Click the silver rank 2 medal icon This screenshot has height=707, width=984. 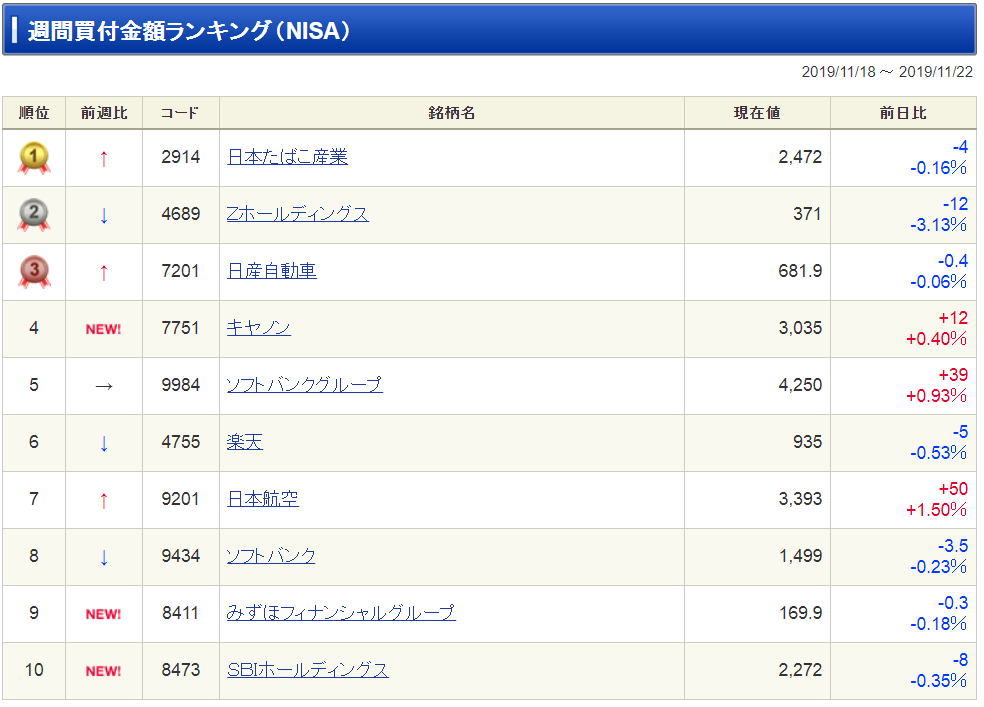34,215
